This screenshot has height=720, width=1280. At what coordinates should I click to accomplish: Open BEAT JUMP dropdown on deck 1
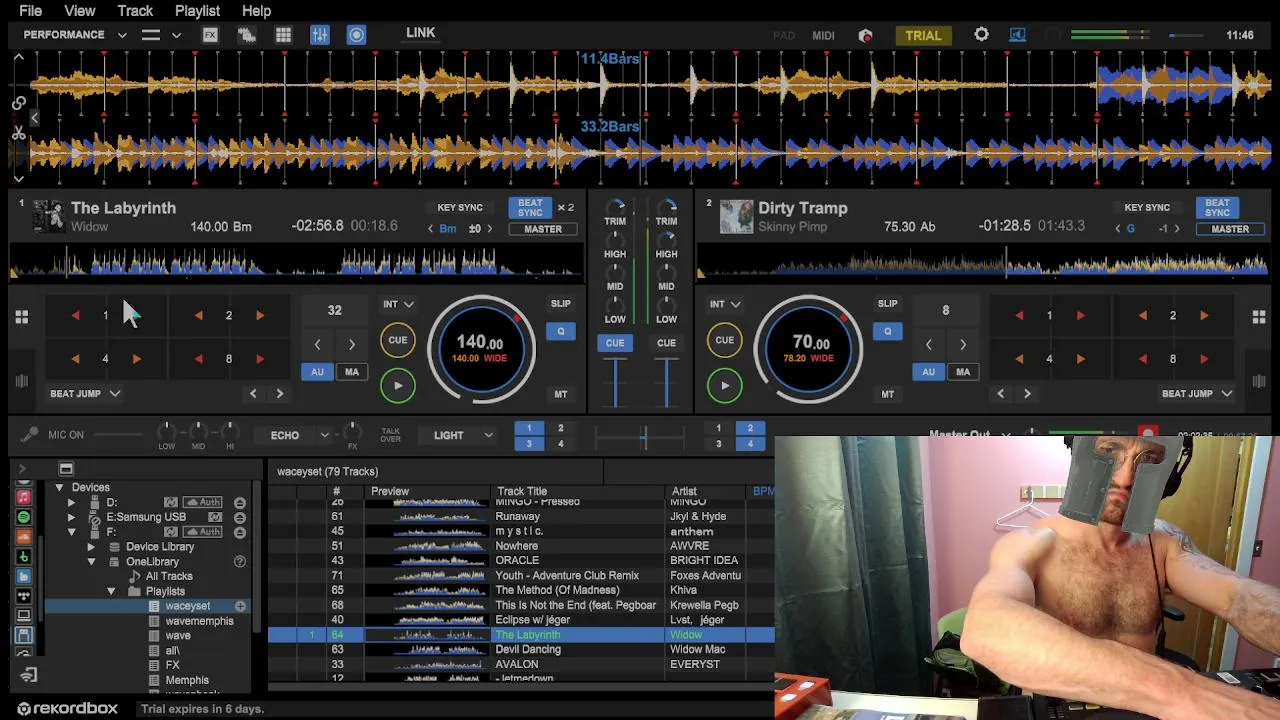click(85, 394)
